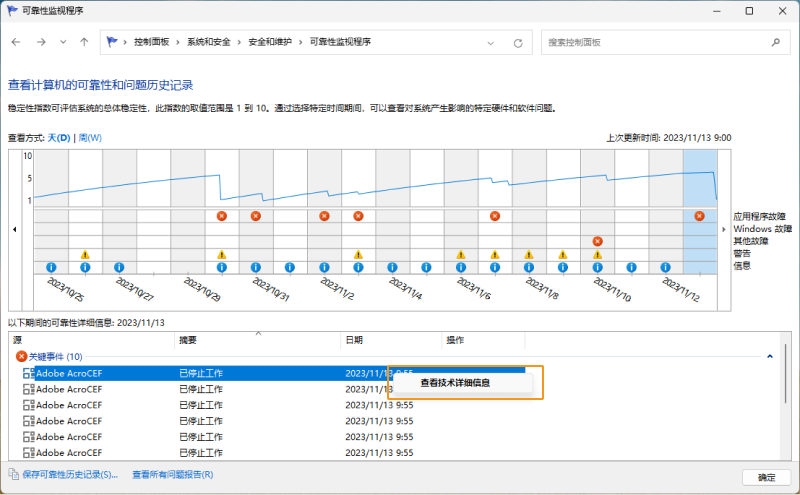This screenshot has height=495, width=800.
Task: Click the back navigation arrow
Action: coord(16,43)
